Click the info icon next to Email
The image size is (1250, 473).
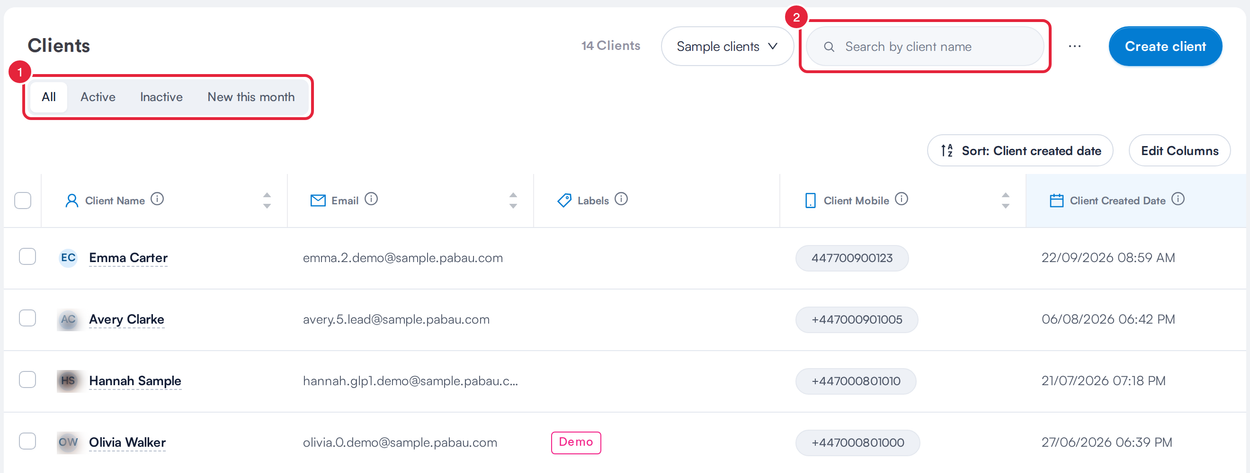(371, 199)
